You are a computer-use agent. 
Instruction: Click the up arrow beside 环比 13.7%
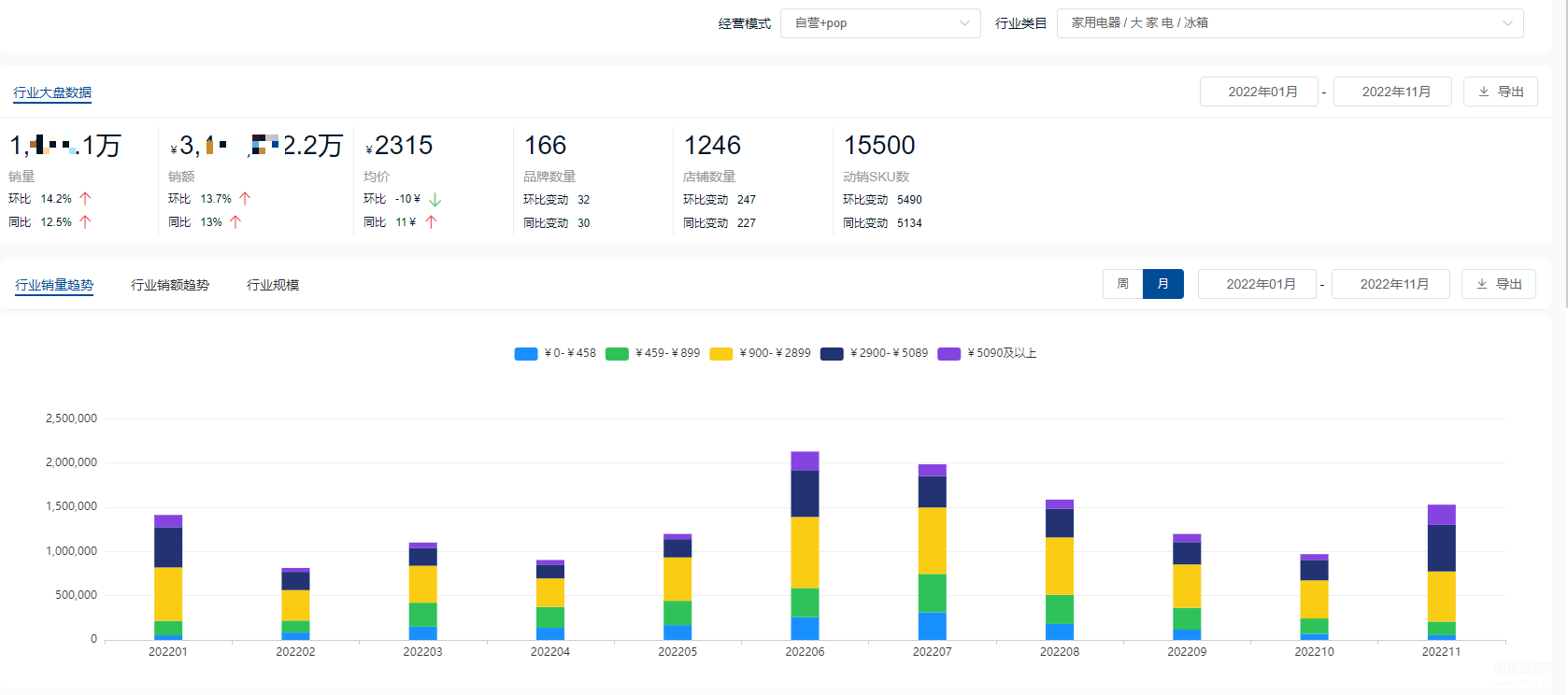(245, 199)
